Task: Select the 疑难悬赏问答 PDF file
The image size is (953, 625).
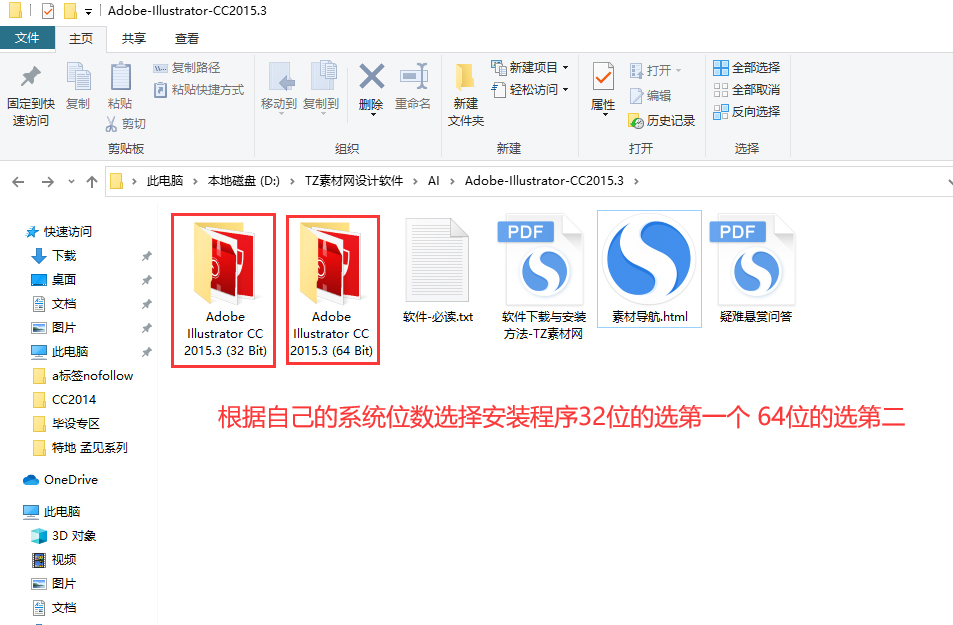Action: (x=755, y=269)
